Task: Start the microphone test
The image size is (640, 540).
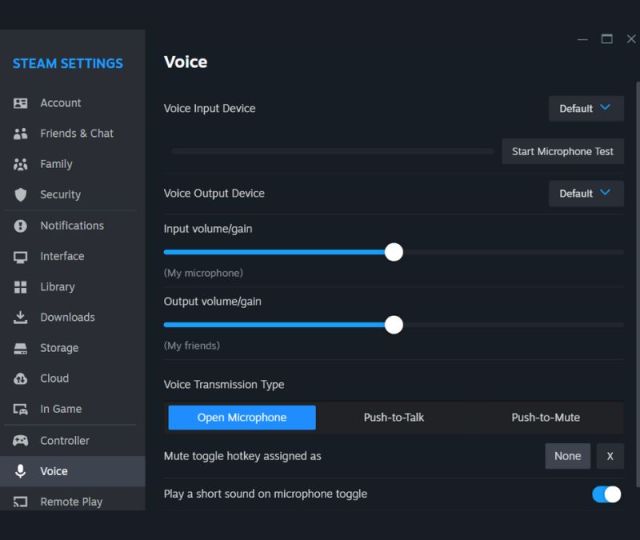Action: tap(562, 152)
